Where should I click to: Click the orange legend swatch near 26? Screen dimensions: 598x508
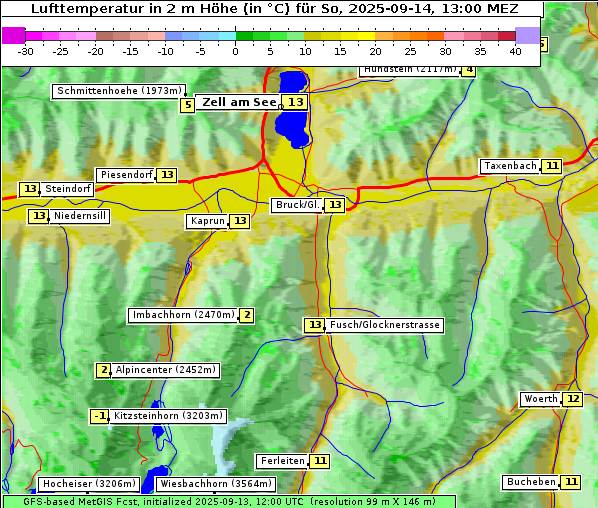click(x=418, y=36)
